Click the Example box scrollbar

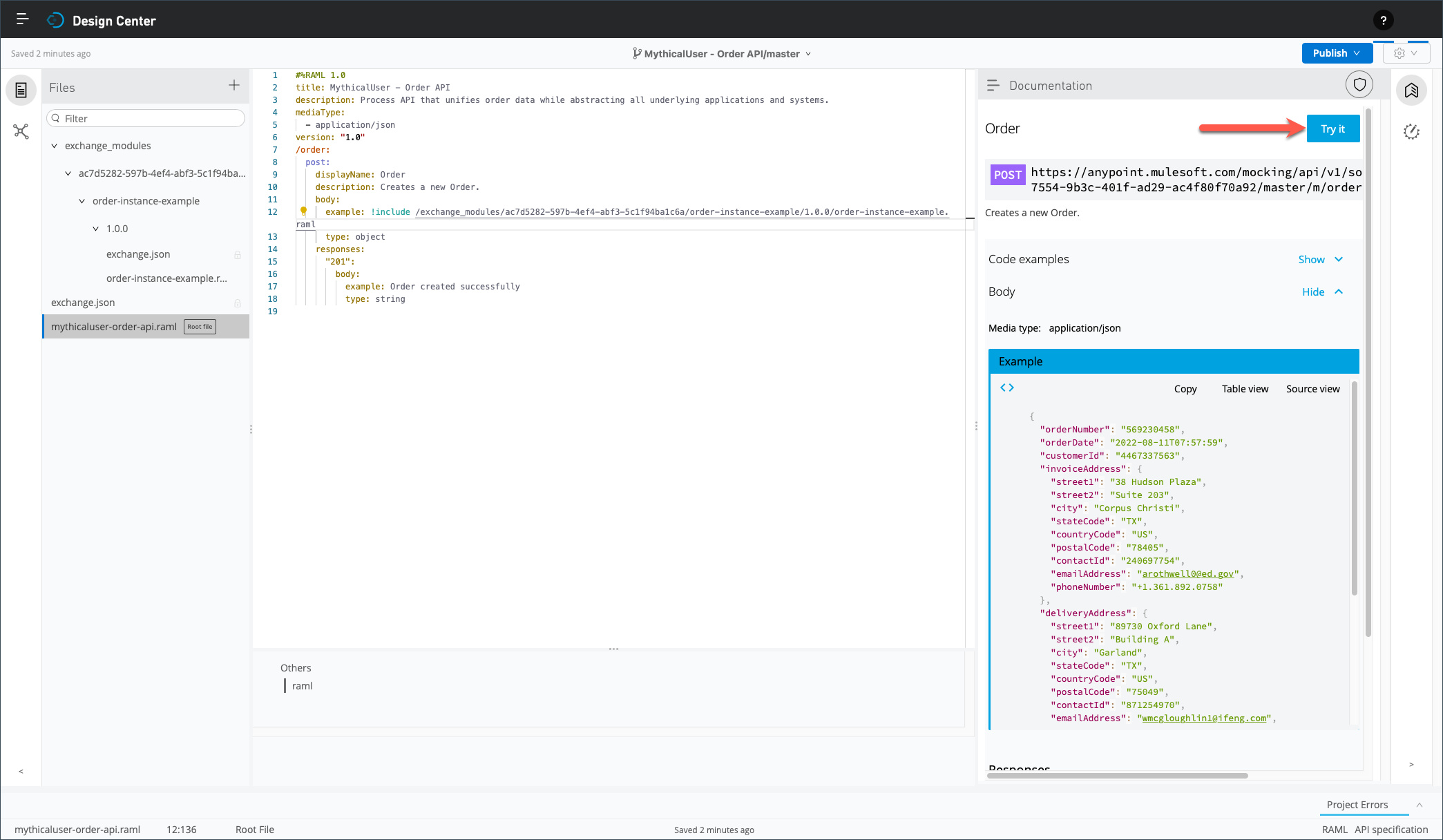coord(1354,488)
